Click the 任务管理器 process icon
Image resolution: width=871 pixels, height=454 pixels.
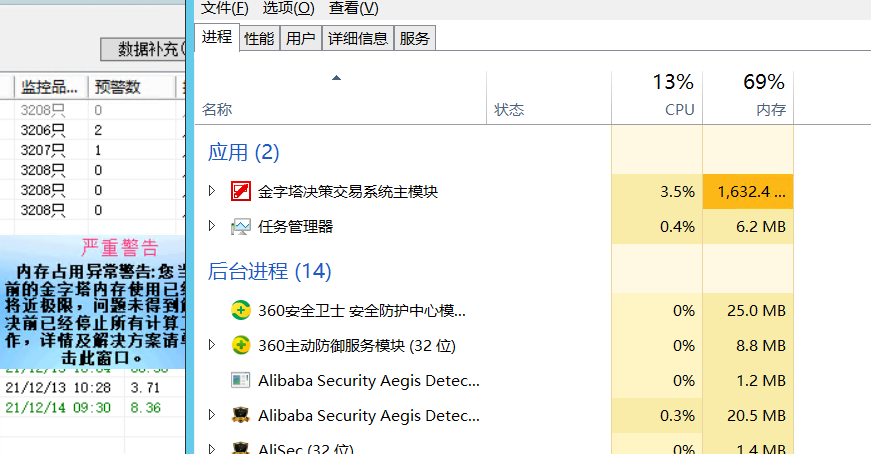coord(241,227)
